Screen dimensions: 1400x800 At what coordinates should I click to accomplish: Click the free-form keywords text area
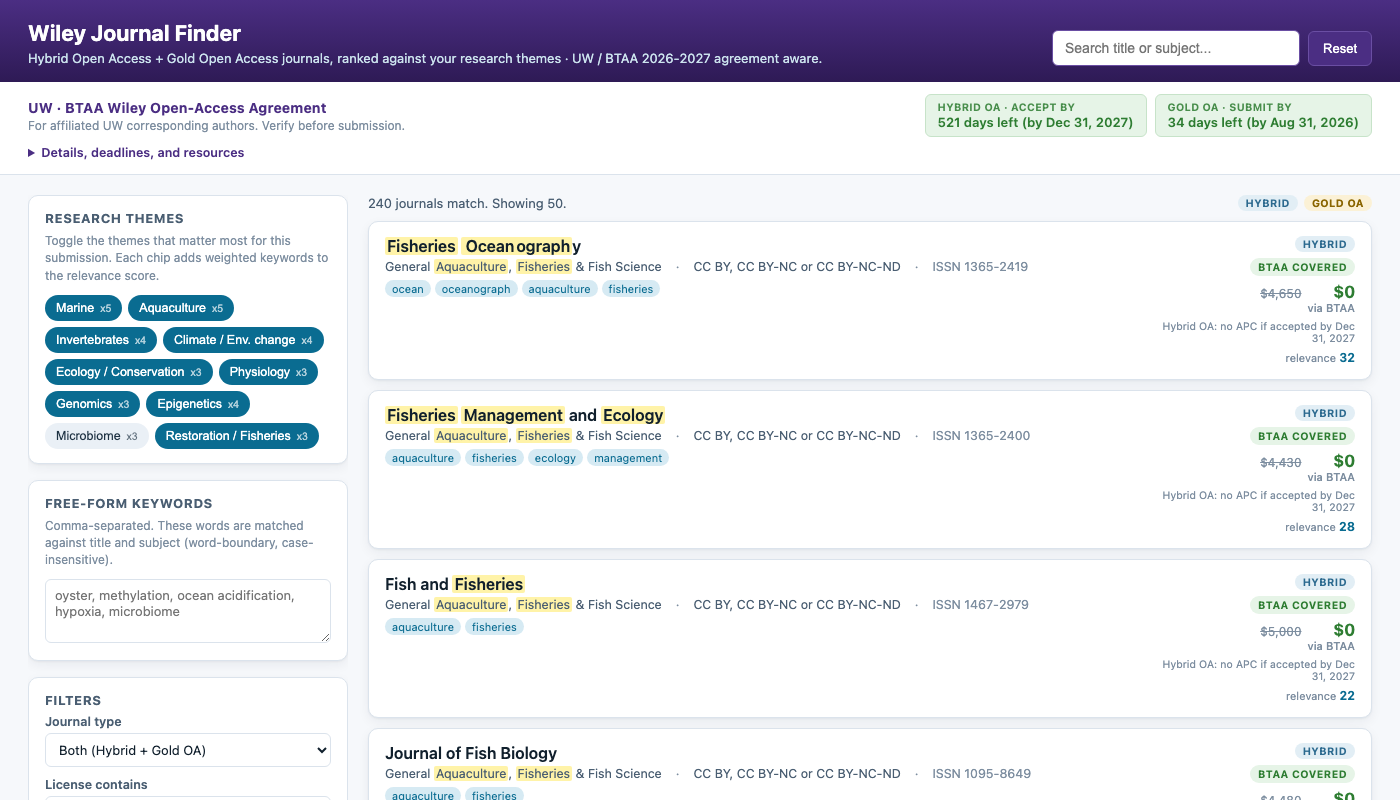pyautogui.click(x=188, y=611)
